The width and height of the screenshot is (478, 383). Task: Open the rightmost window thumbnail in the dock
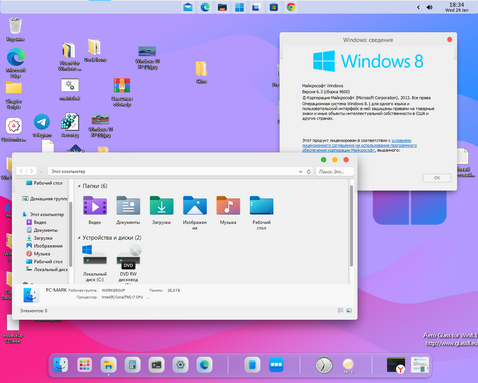(420, 365)
